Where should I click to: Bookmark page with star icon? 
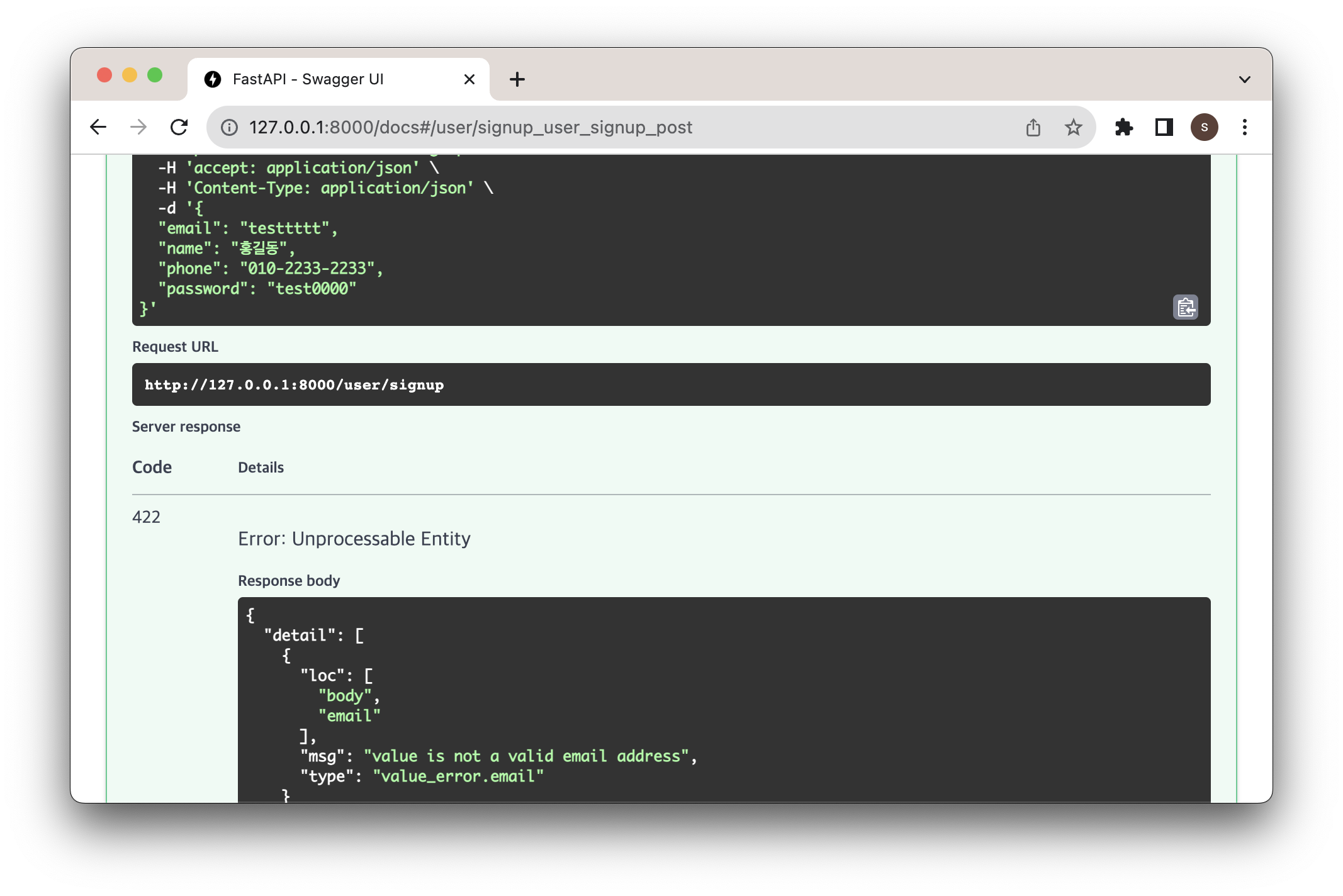1073,127
